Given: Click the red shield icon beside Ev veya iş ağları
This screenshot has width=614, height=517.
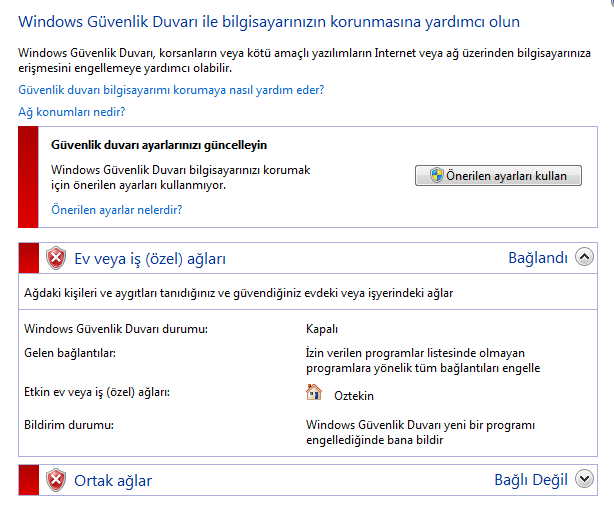Looking at the screenshot, I should point(56,258).
